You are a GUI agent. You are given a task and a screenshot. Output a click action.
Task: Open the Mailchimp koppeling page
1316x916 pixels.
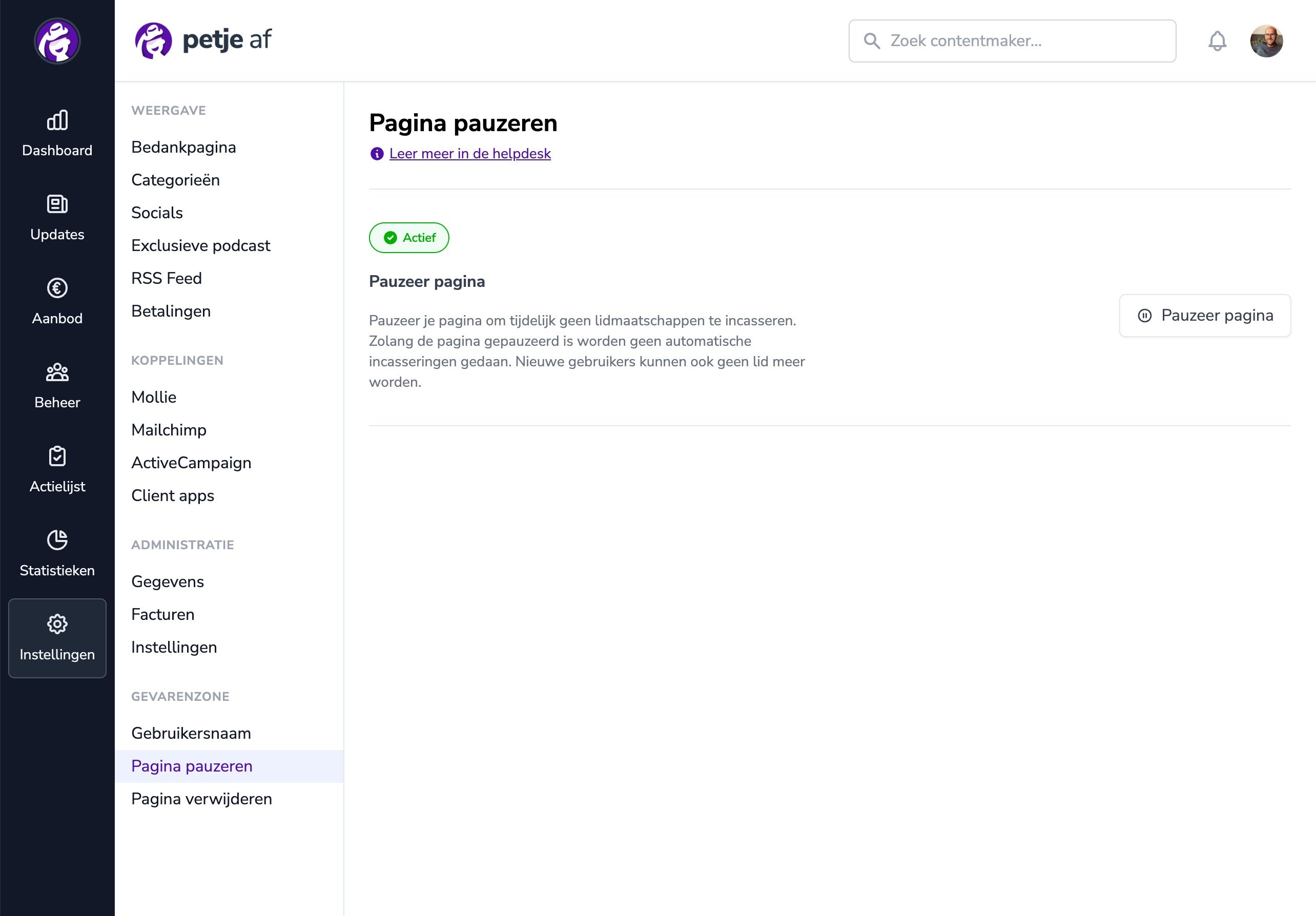point(169,430)
